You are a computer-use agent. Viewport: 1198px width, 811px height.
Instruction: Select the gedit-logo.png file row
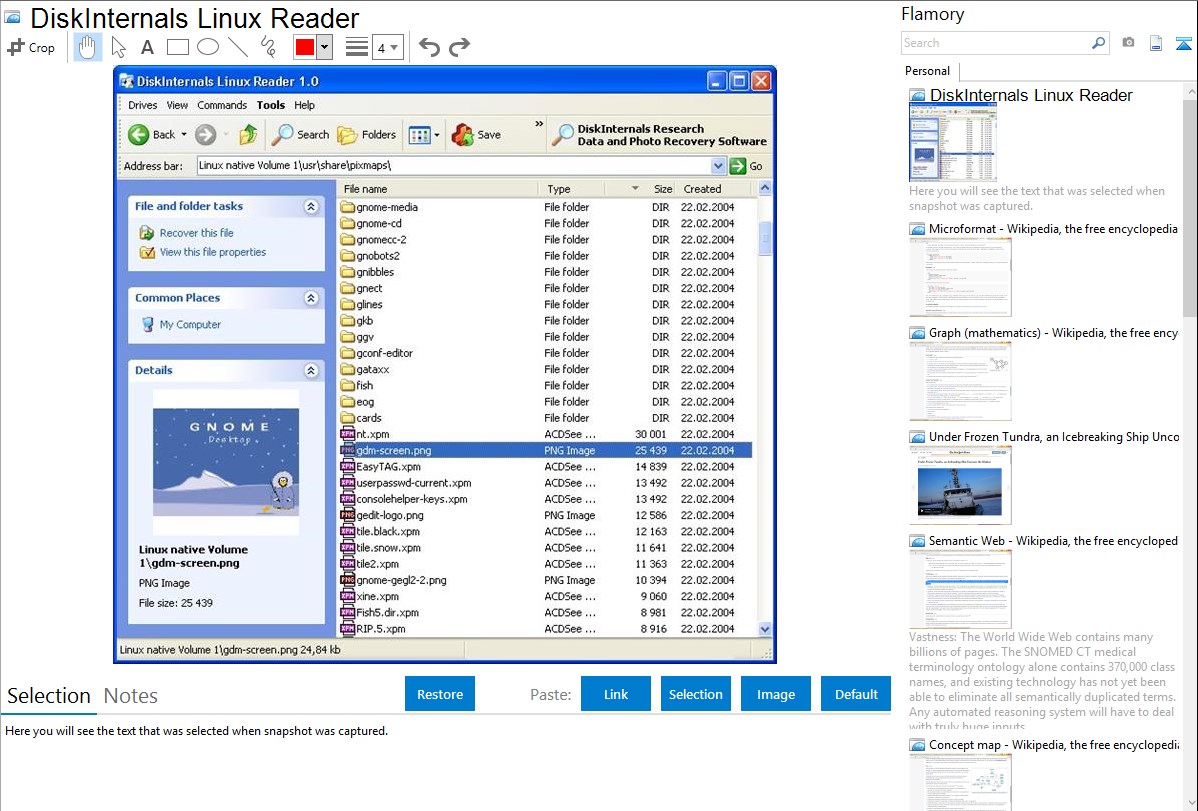[546, 515]
